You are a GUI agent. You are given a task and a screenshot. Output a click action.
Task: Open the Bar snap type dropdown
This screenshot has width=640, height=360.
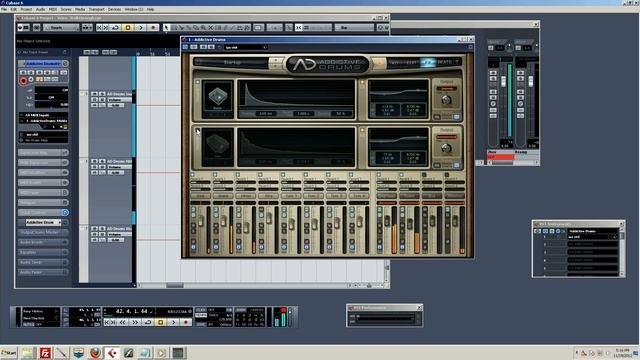tap(354, 28)
